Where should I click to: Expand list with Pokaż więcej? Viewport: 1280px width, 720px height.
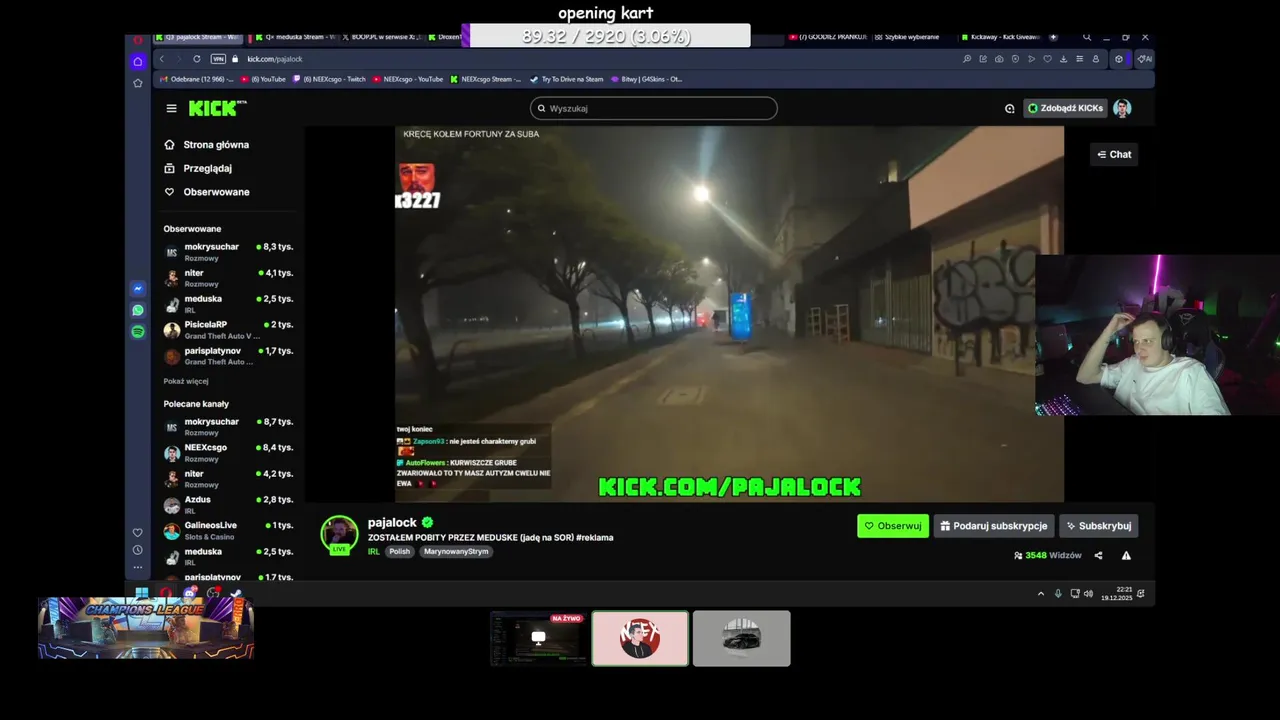(x=186, y=381)
